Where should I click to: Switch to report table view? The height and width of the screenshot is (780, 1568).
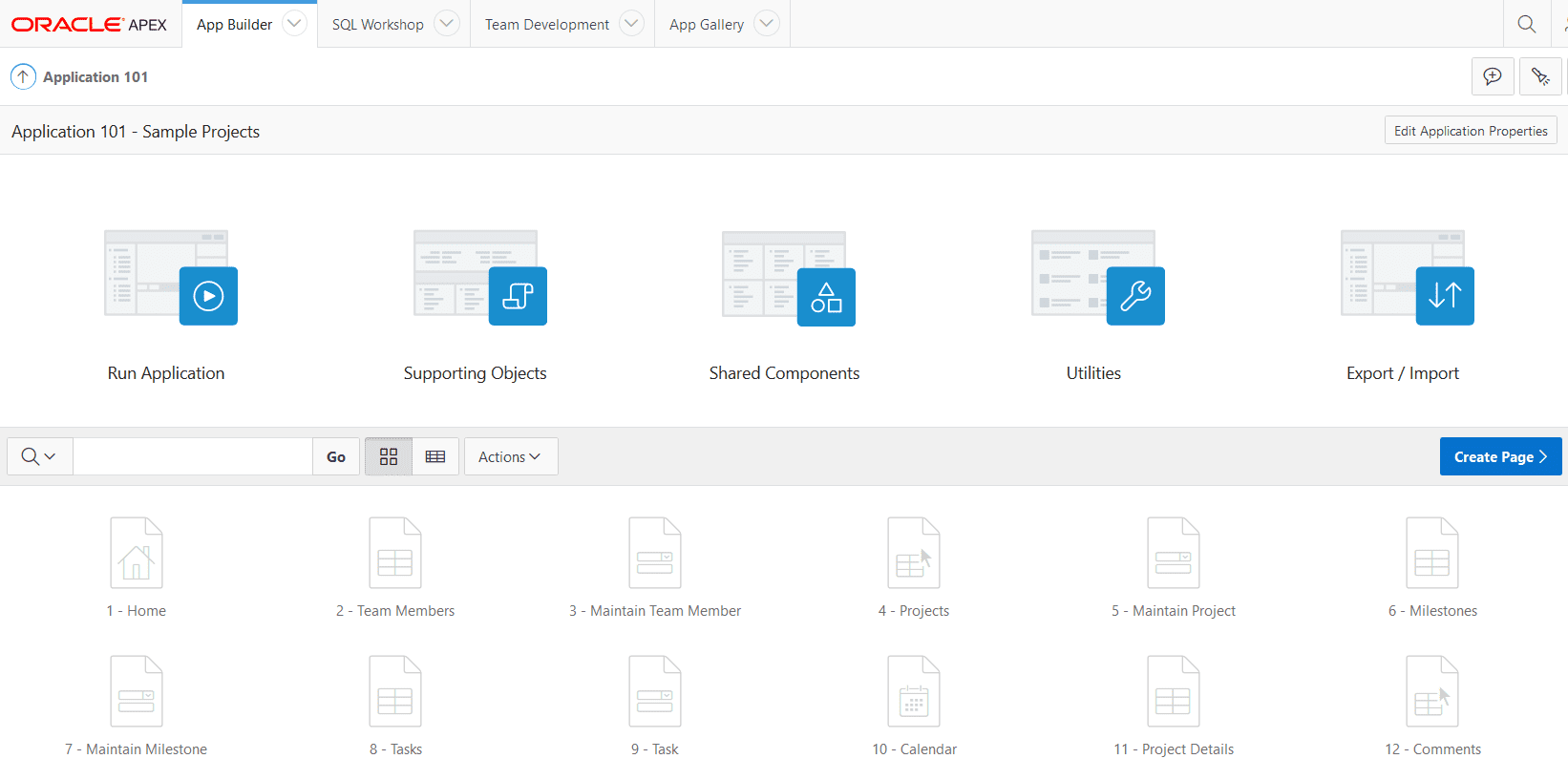(435, 456)
